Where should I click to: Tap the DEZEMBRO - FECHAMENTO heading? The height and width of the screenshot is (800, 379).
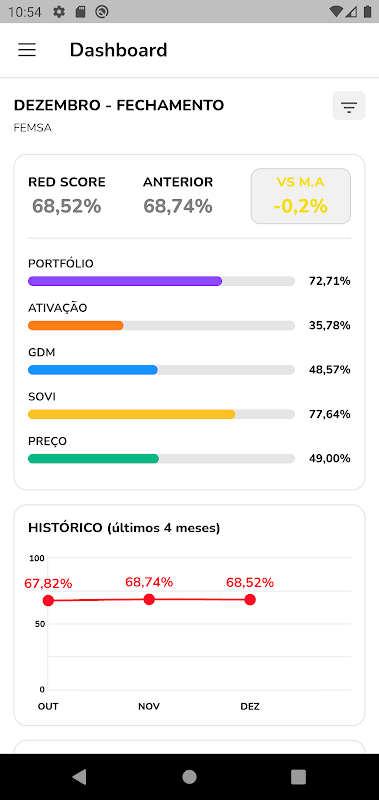pos(119,106)
